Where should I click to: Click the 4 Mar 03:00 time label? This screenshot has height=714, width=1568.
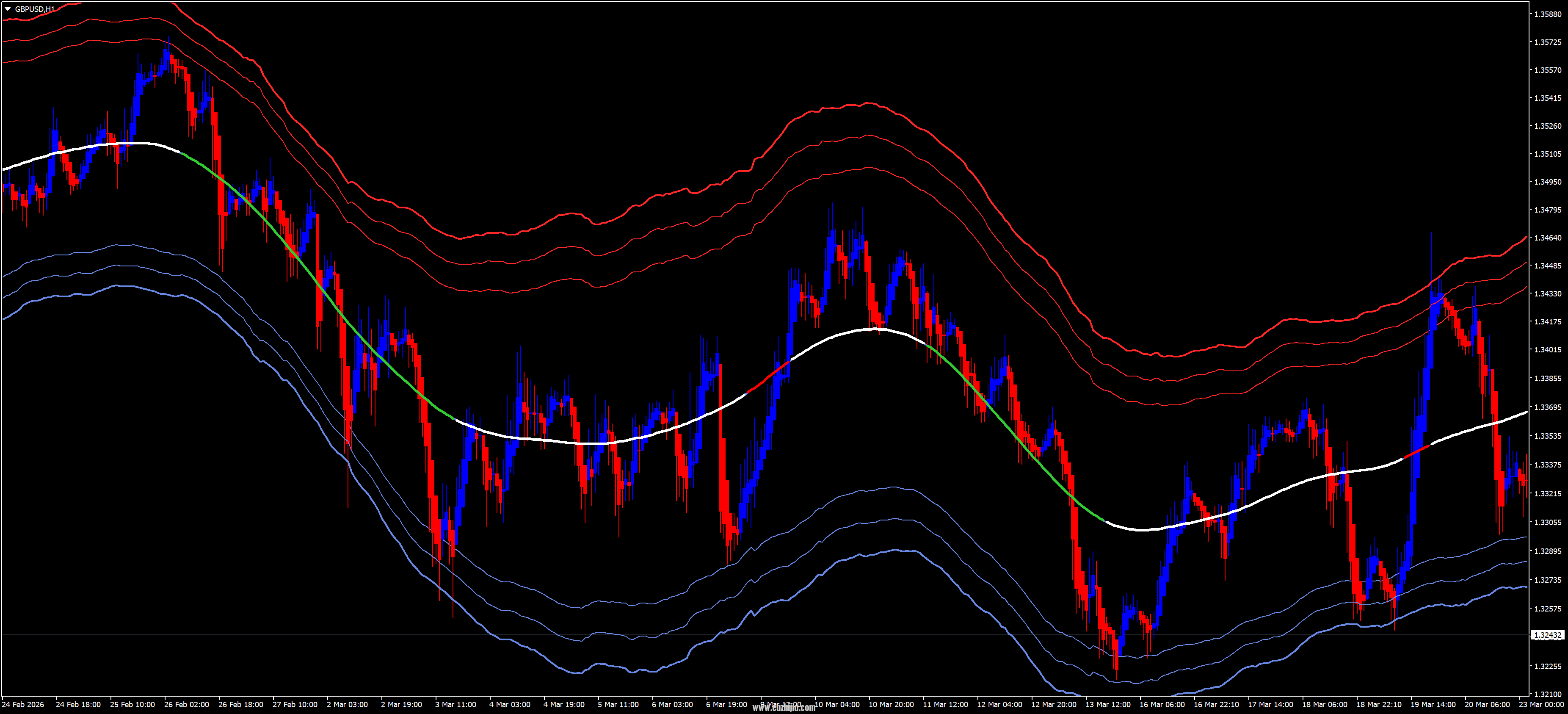pyautogui.click(x=510, y=704)
